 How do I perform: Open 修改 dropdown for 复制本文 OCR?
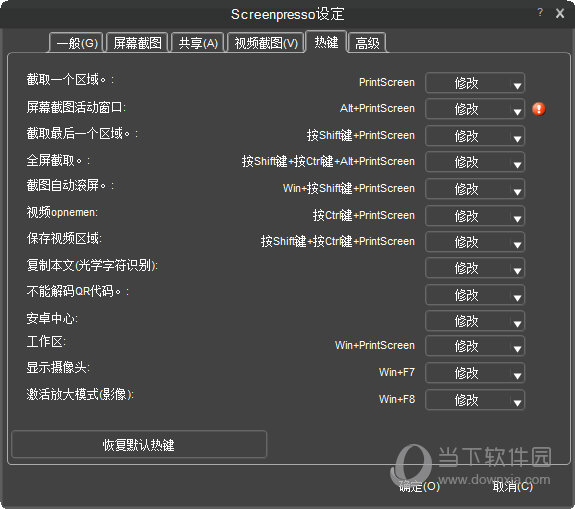pyautogui.click(x=475, y=268)
